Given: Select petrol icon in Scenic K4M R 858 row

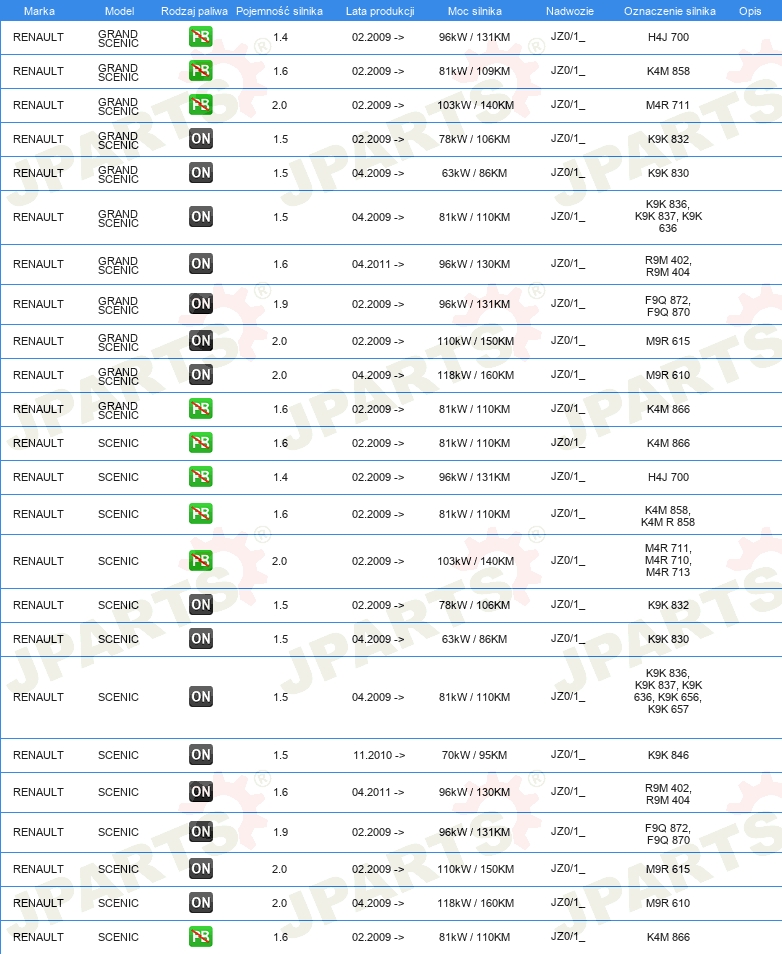Looking at the screenshot, I should pos(201,514).
